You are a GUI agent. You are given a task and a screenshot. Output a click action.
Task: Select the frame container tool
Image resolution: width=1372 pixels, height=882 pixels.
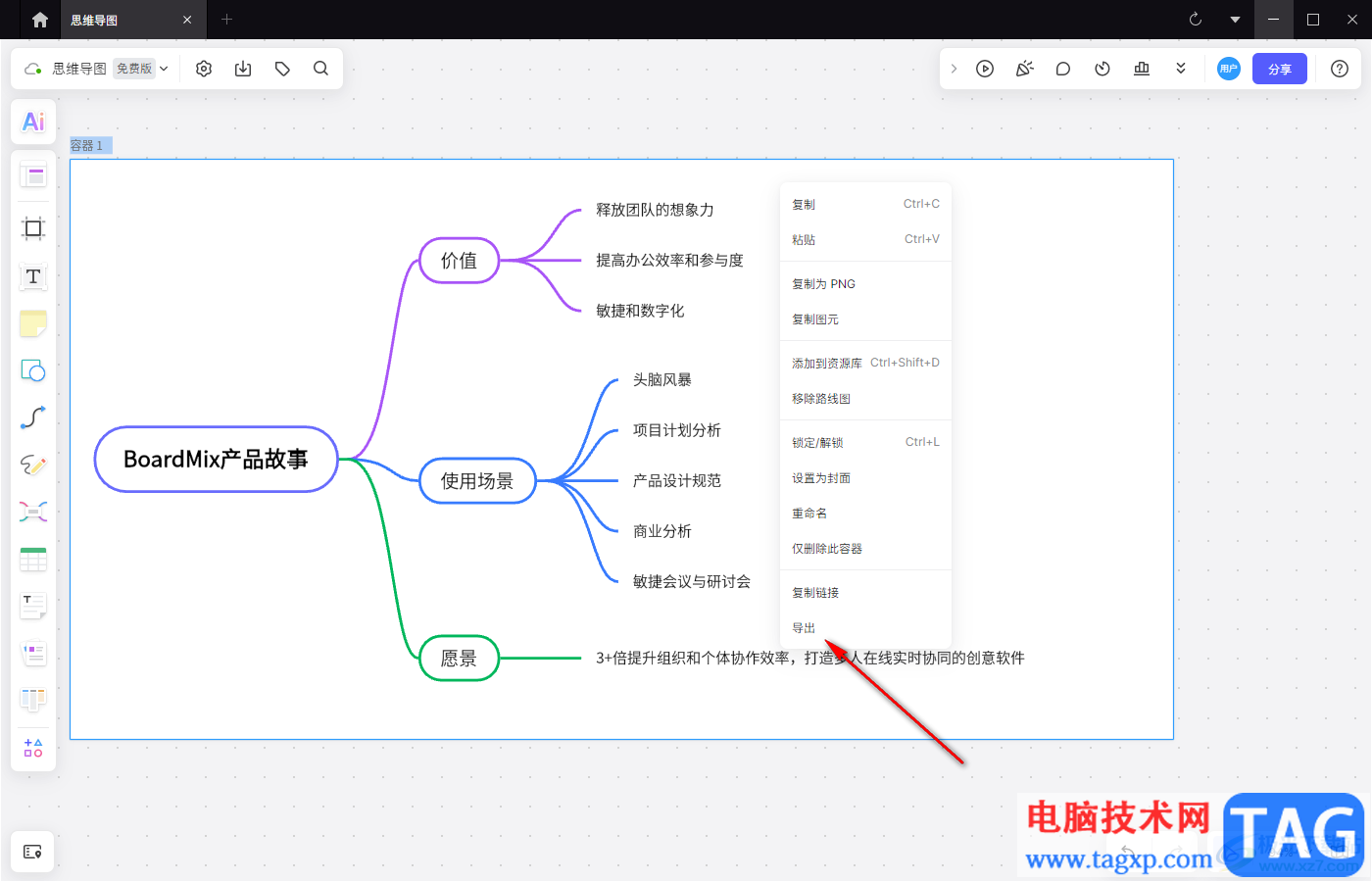click(x=33, y=228)
